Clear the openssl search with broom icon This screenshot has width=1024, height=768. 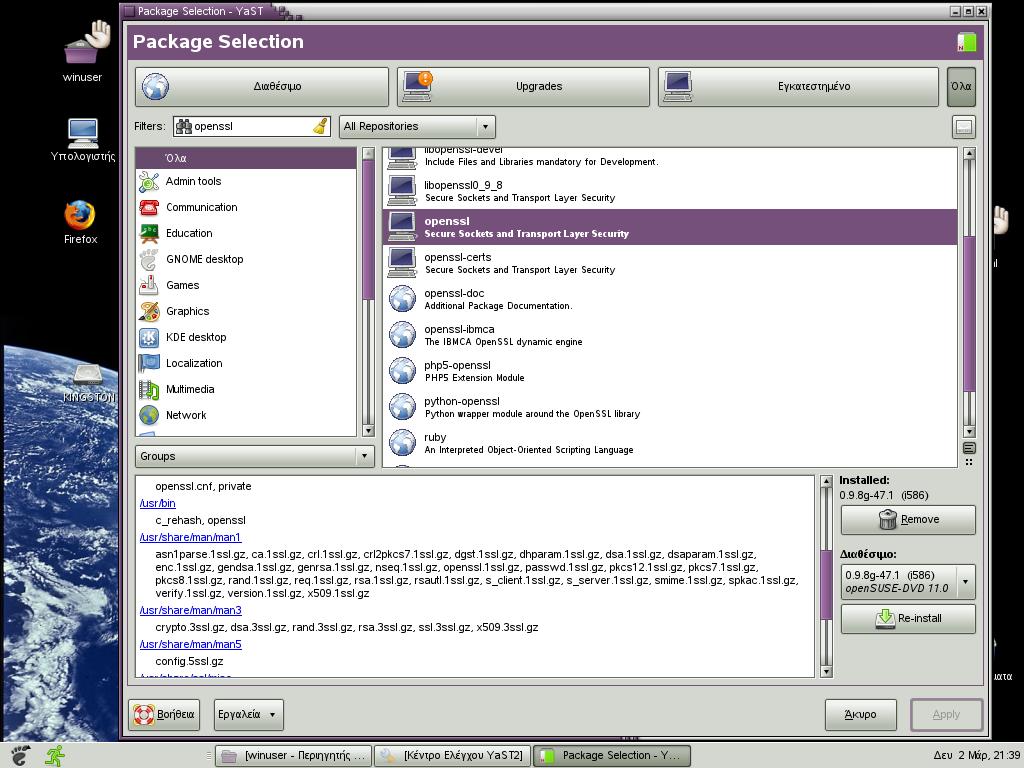pos(320,126)
